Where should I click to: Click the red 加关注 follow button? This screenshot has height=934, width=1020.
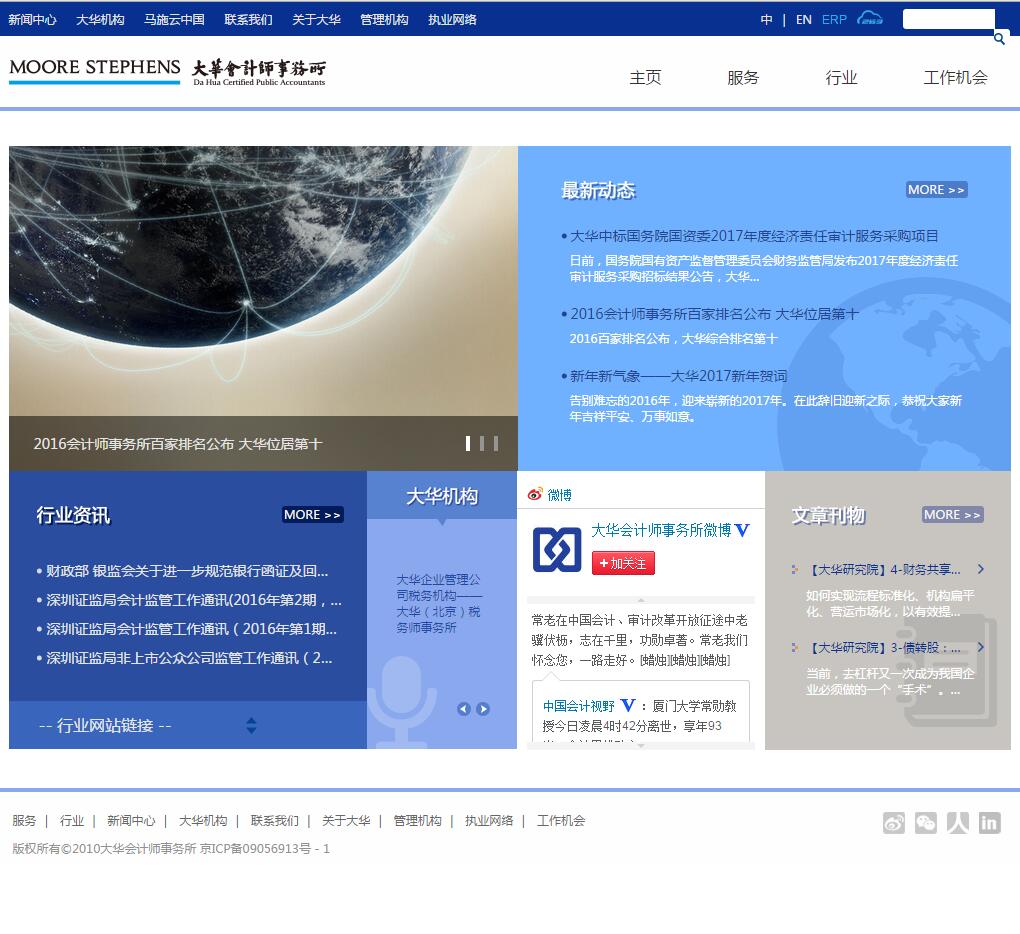click(623, 563)
